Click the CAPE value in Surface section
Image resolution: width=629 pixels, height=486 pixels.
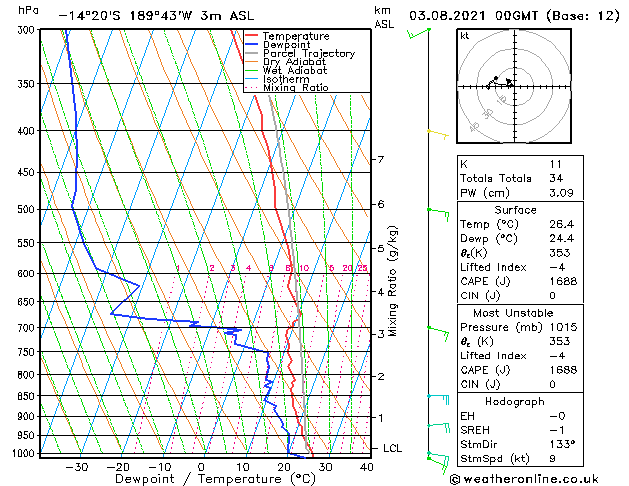click(x=563, y=281)
